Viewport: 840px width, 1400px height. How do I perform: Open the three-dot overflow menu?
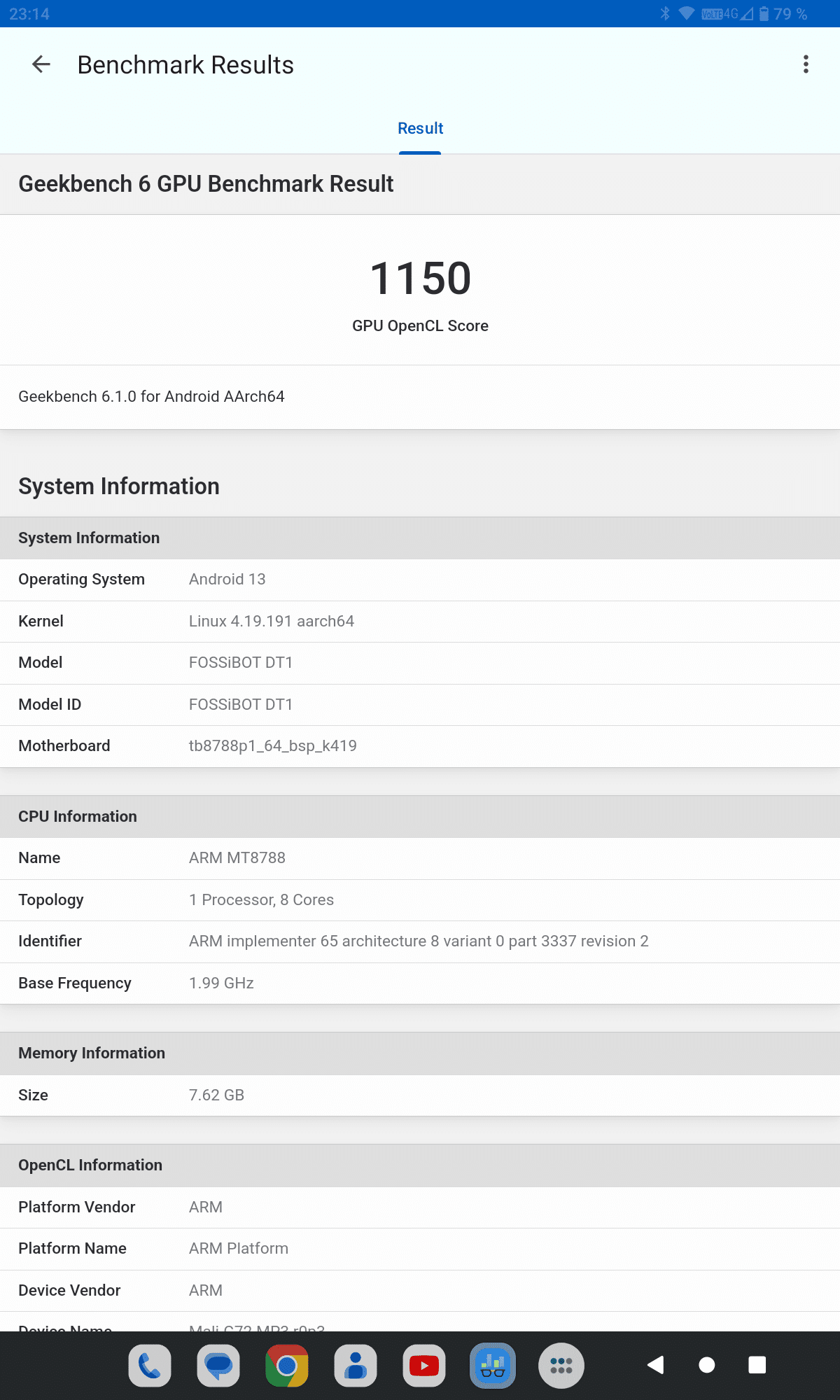(x=806, y=64)
